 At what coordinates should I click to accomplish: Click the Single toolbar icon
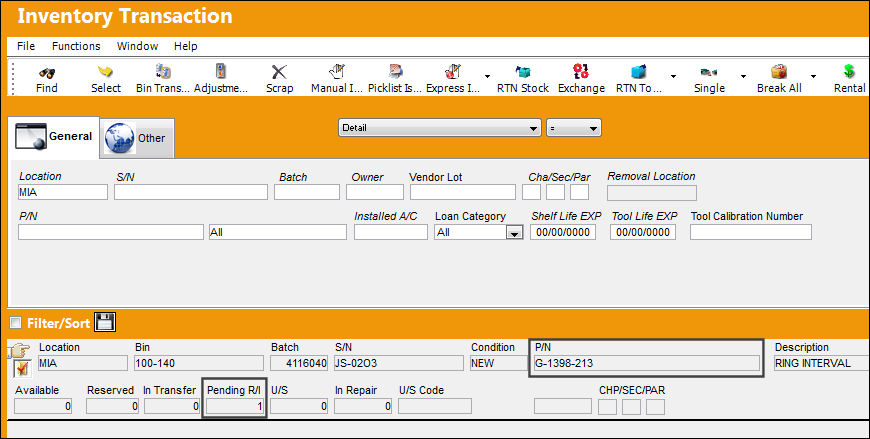709,72
